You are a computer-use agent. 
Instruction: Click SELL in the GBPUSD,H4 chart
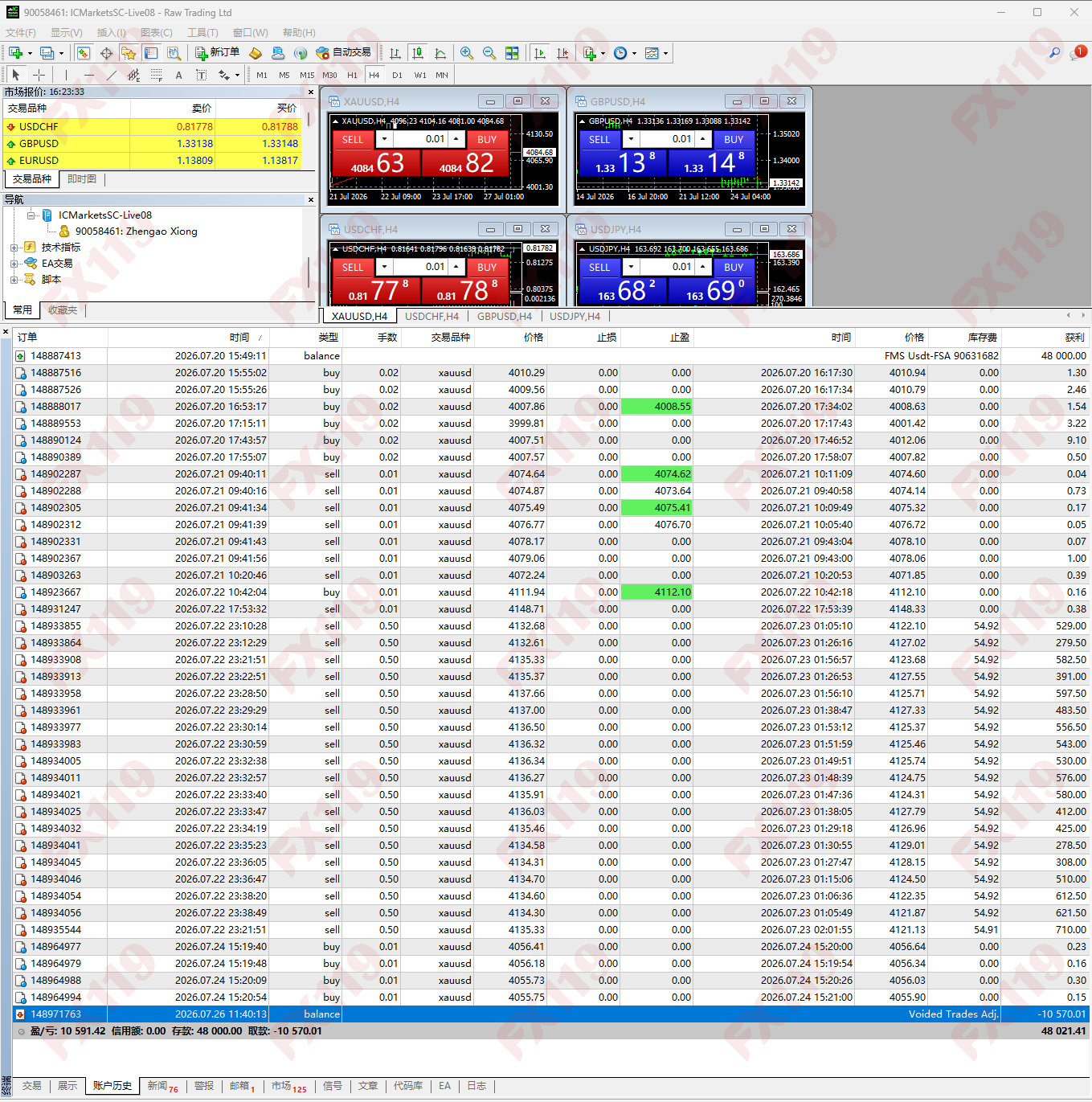(599, 140)
